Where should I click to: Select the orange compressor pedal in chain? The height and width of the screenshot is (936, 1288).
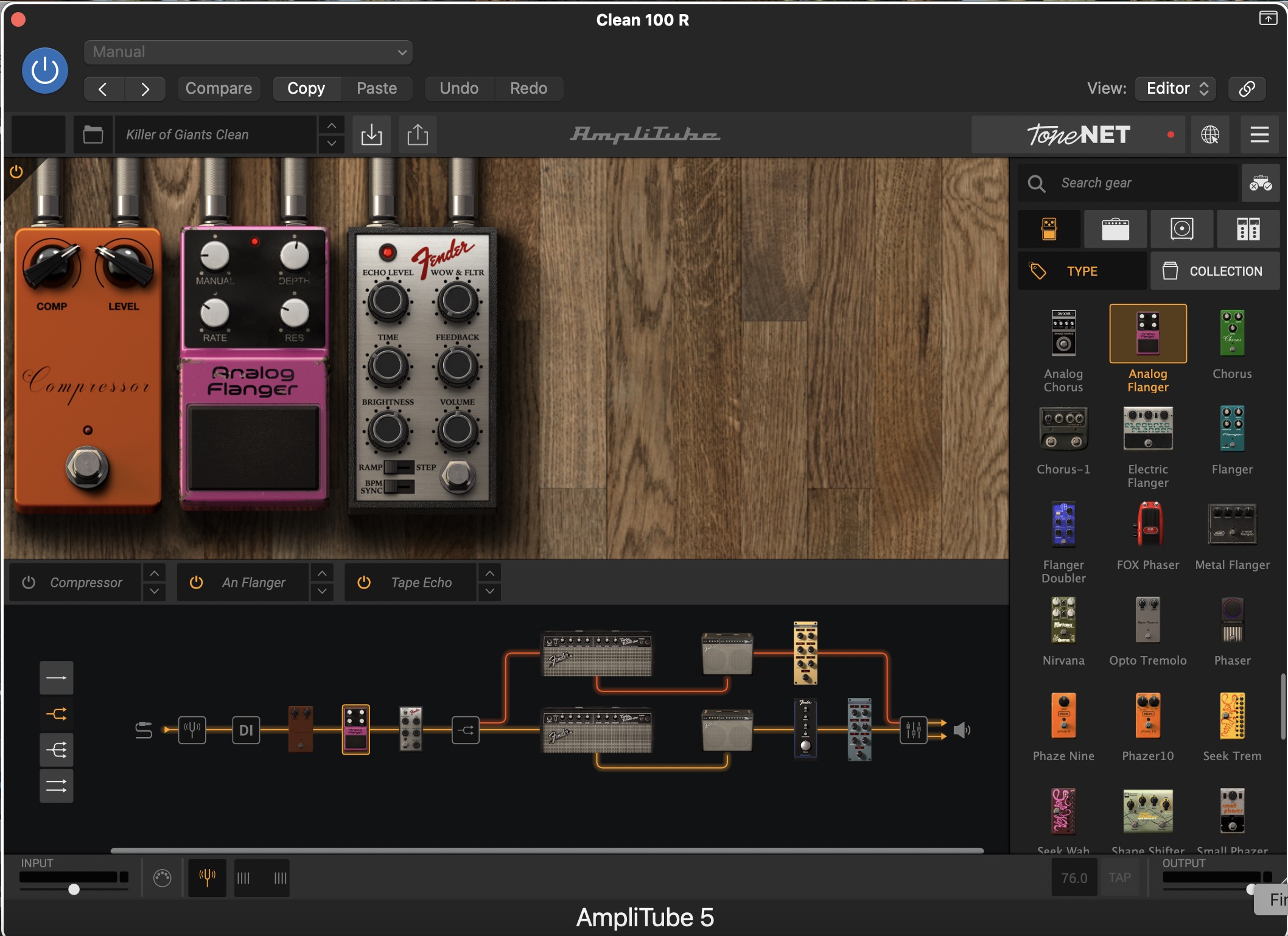[300, 729]
